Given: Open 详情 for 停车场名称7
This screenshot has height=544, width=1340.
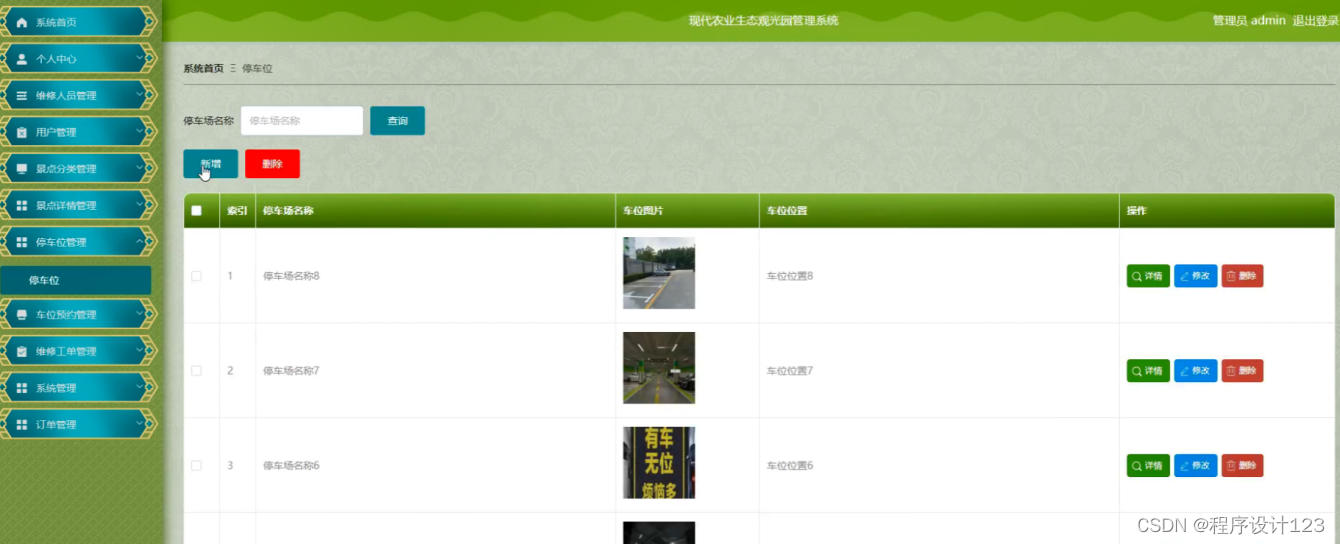Looking at the screenshot, I should (x=1148, y=371).
